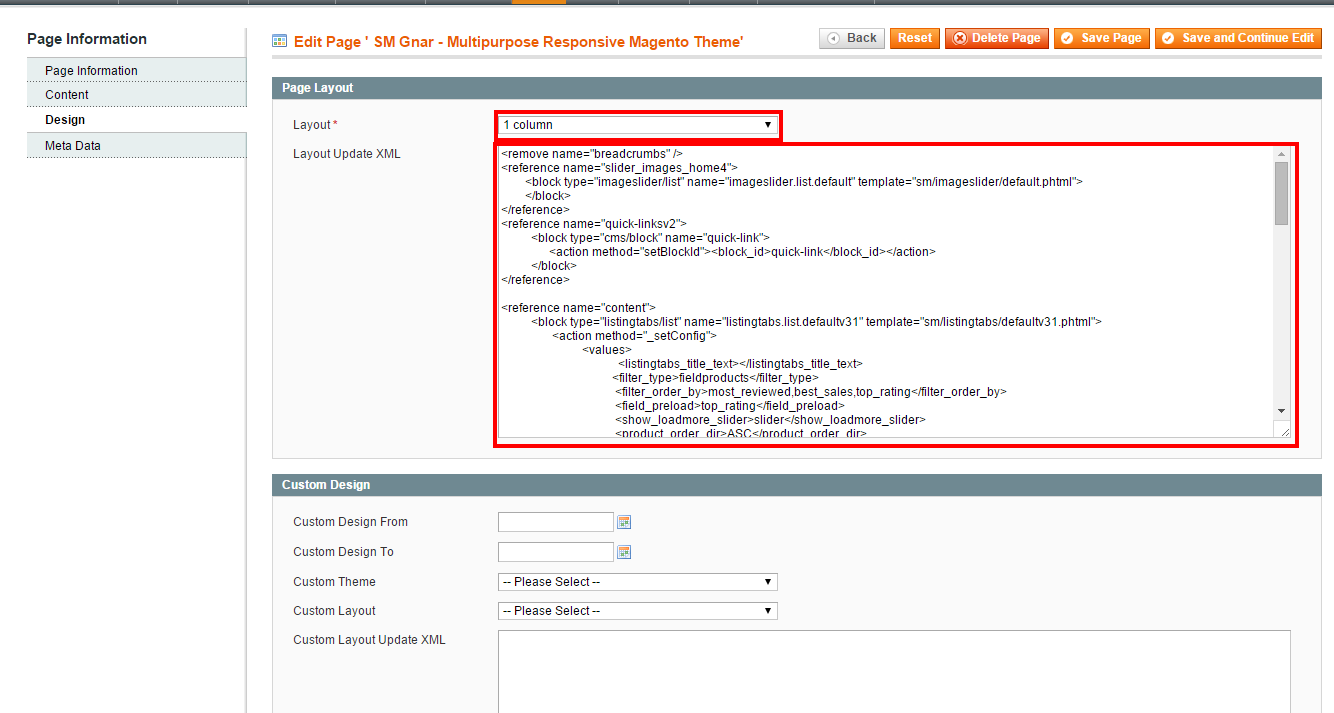This screenshot has height=713, width=1334.
Task: Click the Custom Layout Update XML textarea
Action: 894,671
